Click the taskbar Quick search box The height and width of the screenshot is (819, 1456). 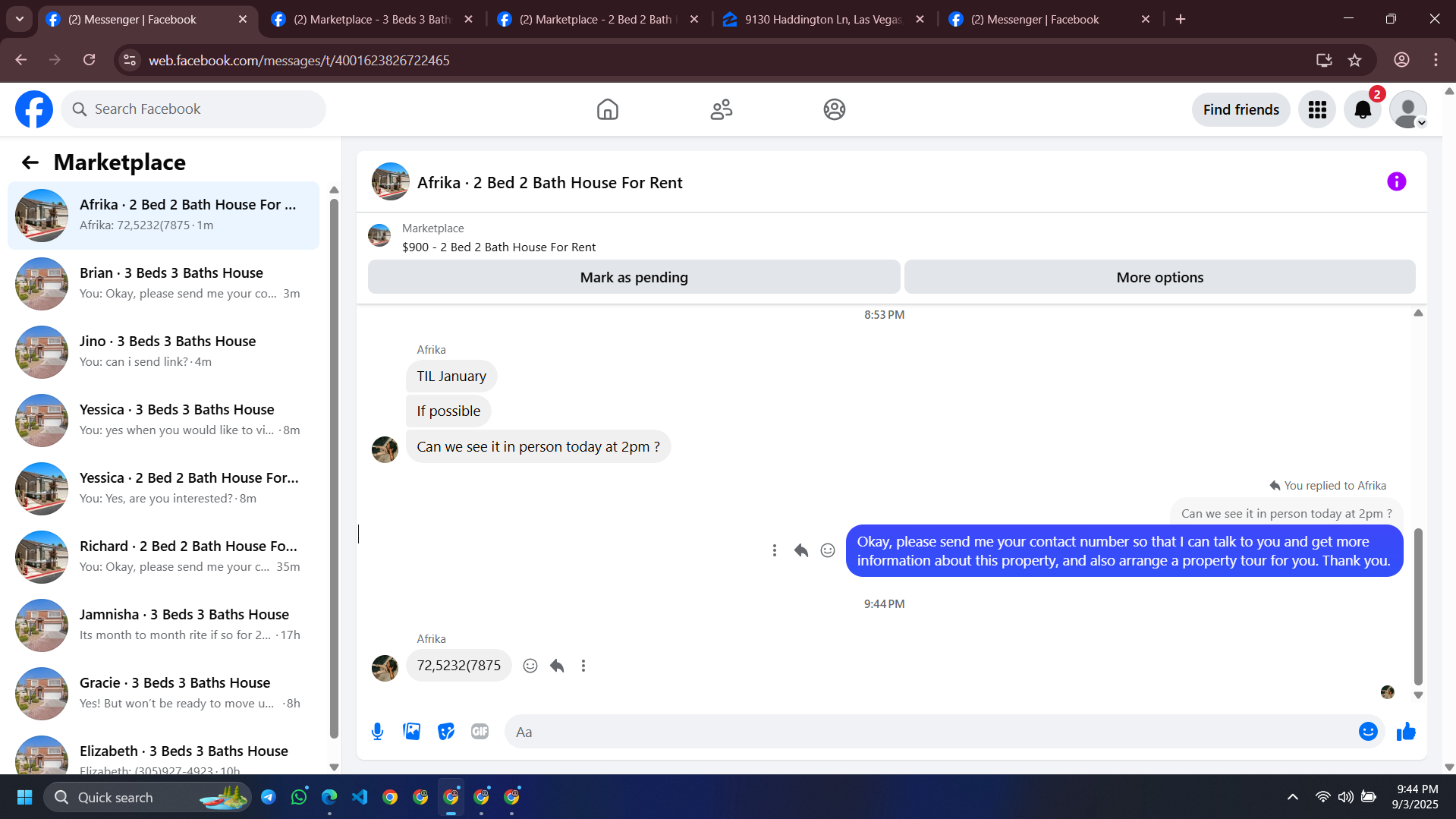pyautogui.click(x=148, y=797)
